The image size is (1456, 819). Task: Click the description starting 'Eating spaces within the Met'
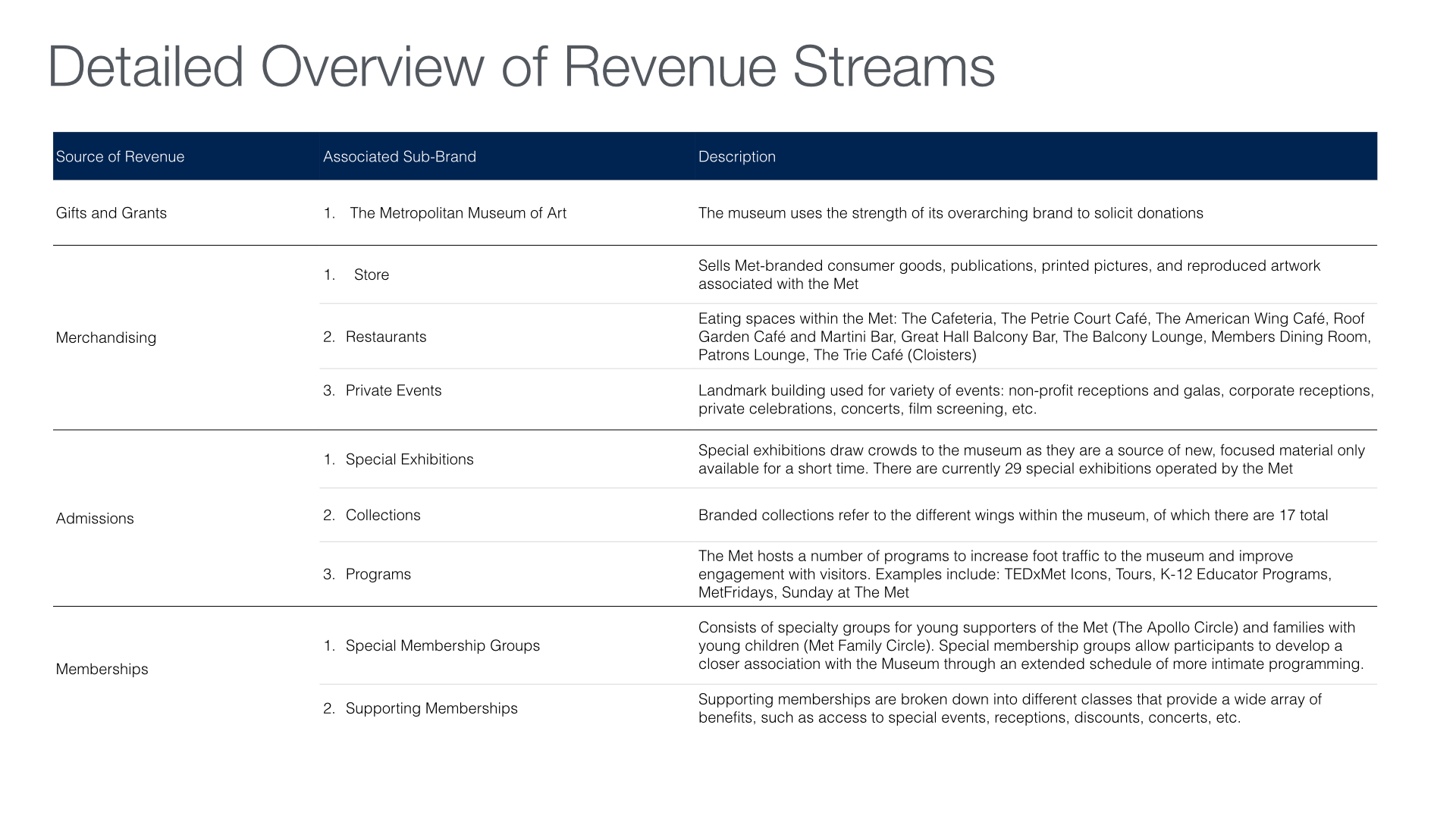click(1034, 337)
